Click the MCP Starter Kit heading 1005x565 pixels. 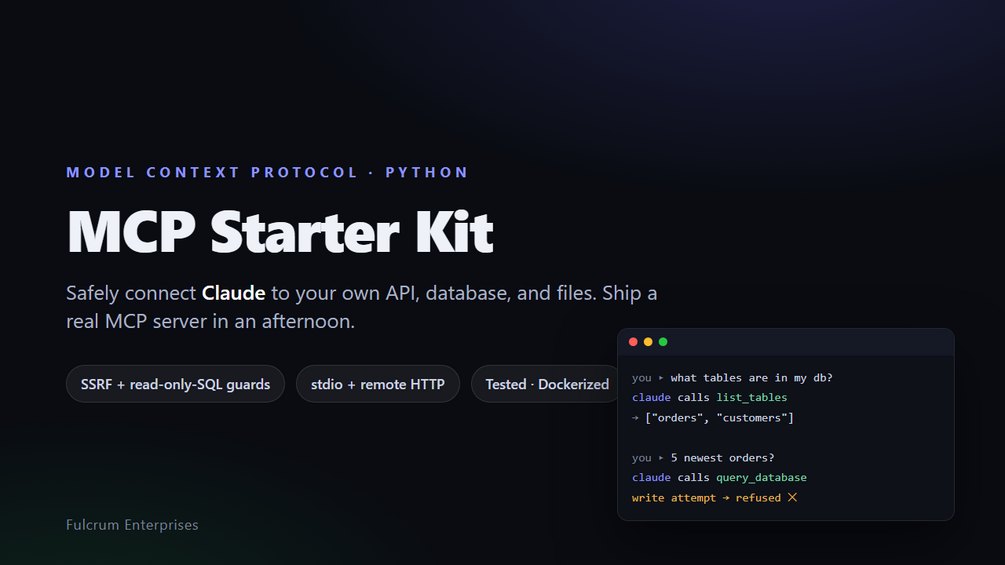(280, 232)
